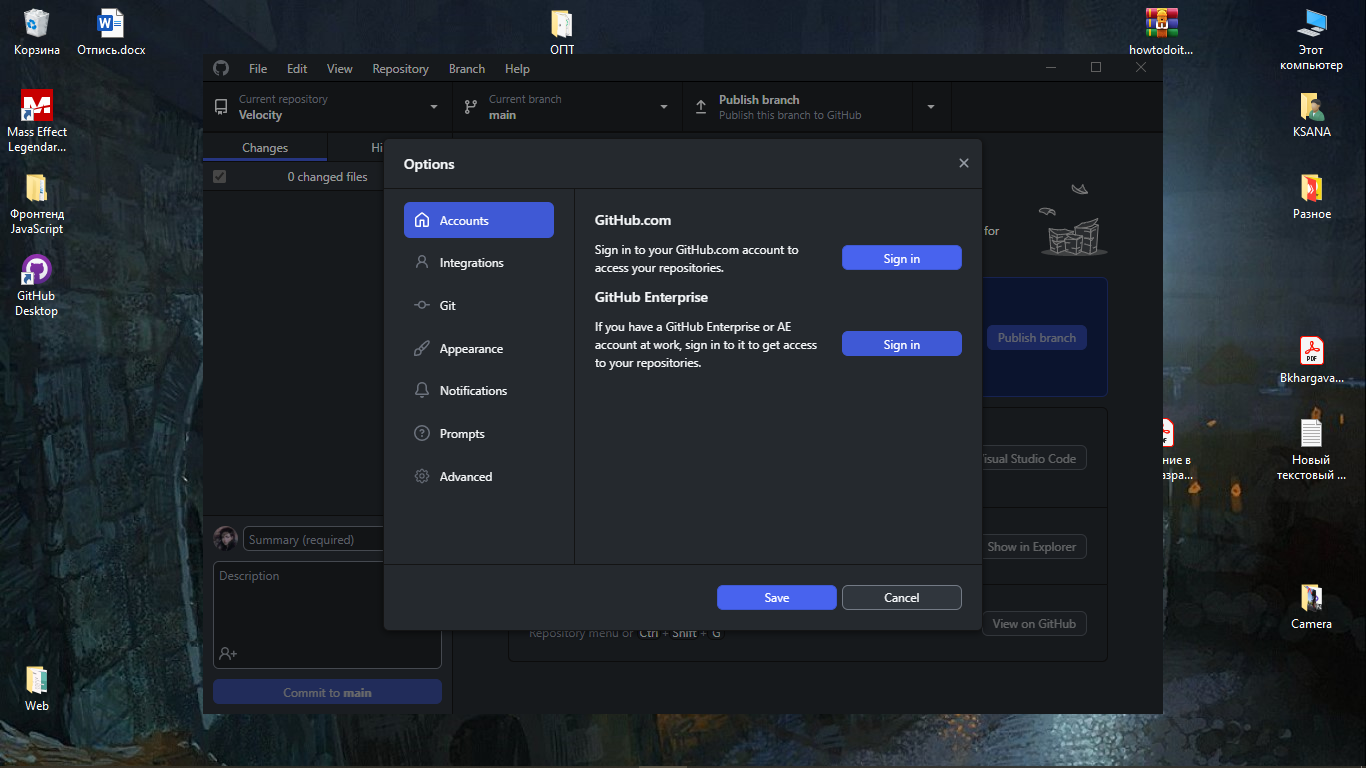1366x768 pixels.
Task: Open the Advanced options section
Action: (x=478, y=477)
